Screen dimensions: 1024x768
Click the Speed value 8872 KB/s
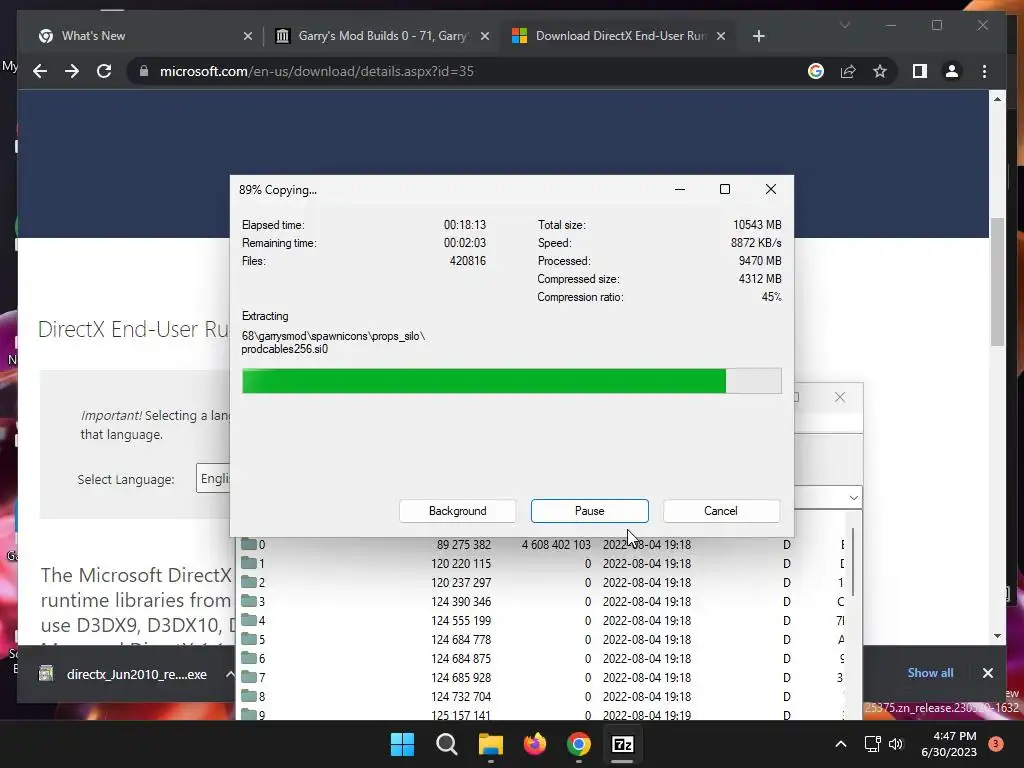tap(756, 243)
